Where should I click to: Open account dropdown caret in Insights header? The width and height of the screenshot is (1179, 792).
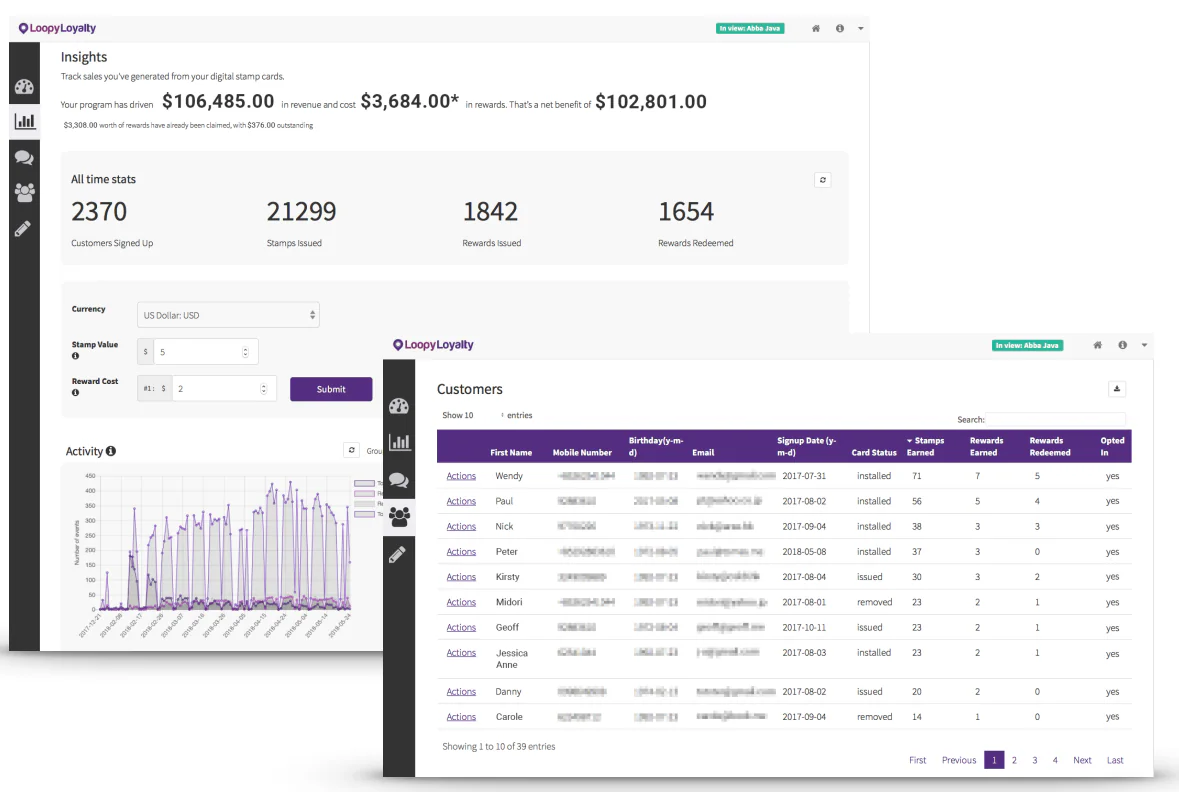(861, 29)
